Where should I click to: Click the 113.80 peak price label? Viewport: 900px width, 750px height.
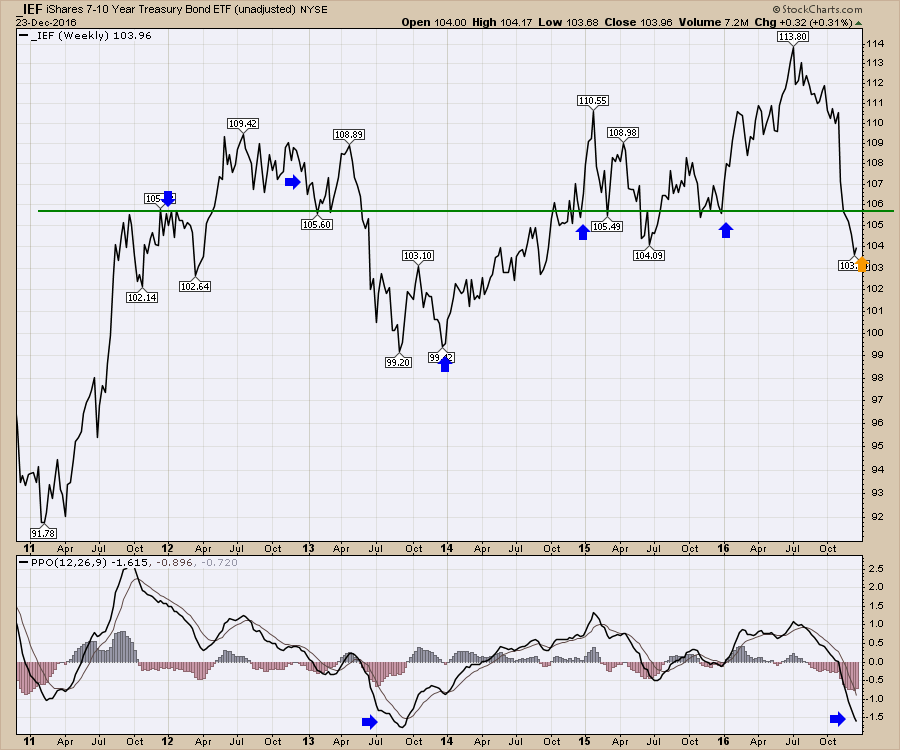pyautogui.click(x=793, y=37)
